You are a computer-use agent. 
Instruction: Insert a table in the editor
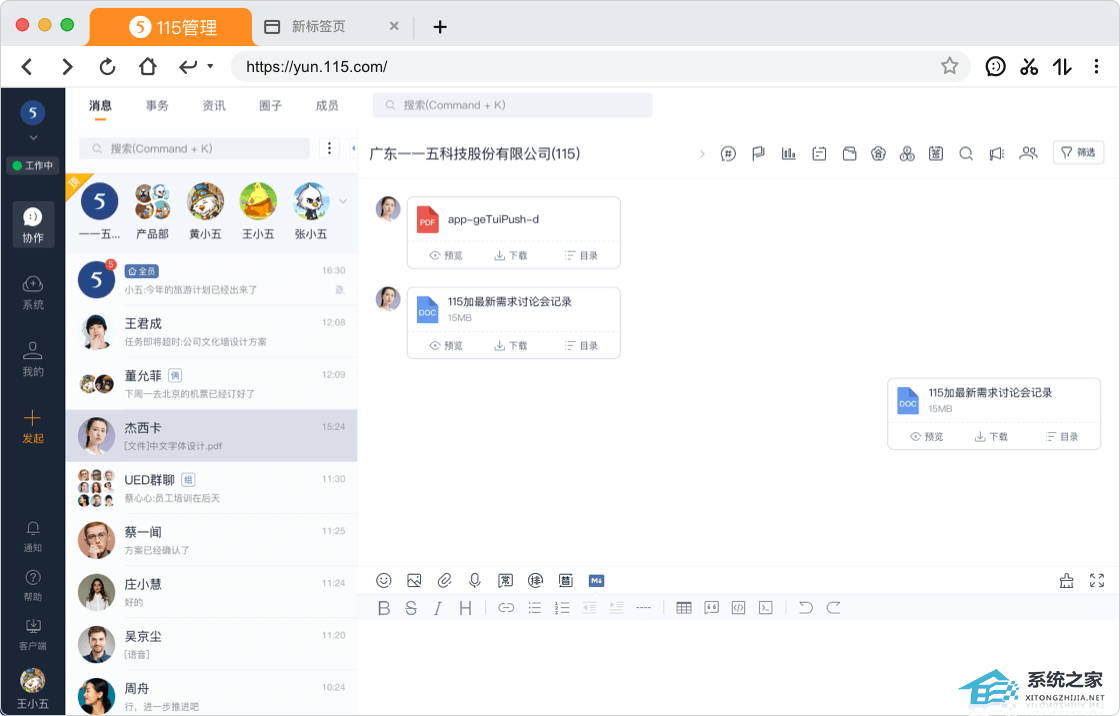coord(684,608)
